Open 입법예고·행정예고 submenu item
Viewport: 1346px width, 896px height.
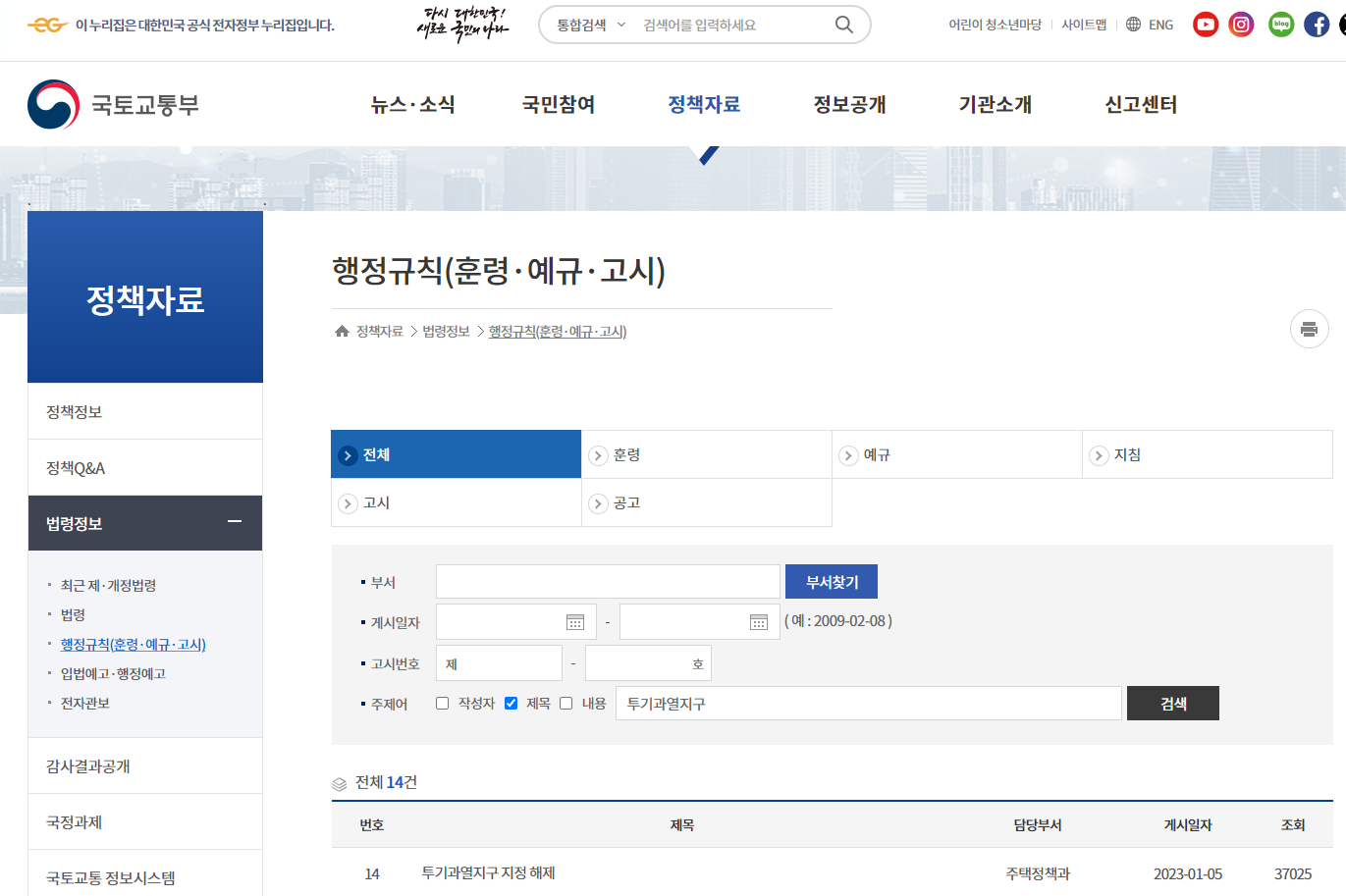click(x=113, y=673)
